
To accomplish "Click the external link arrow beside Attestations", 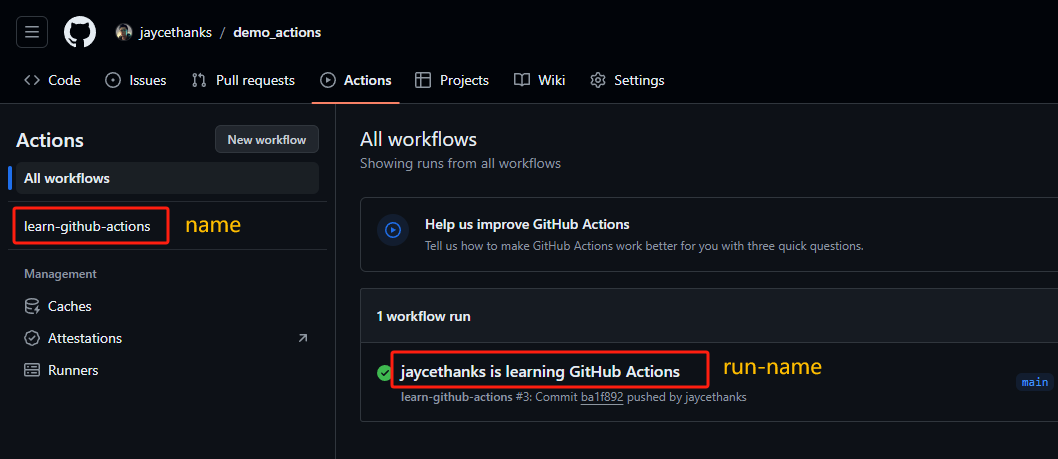I will click(x=303, y=338).
